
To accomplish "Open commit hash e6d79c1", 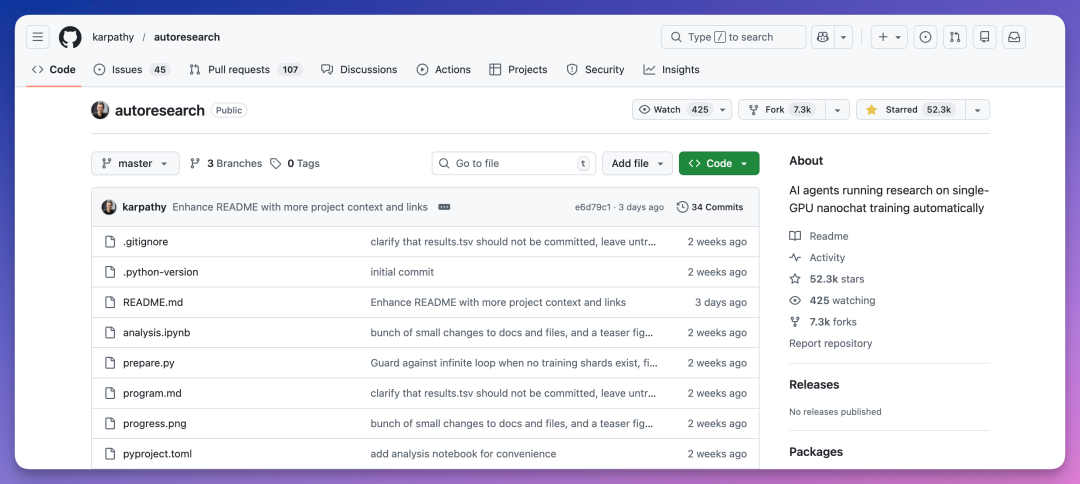I will (x=593, y=207).
